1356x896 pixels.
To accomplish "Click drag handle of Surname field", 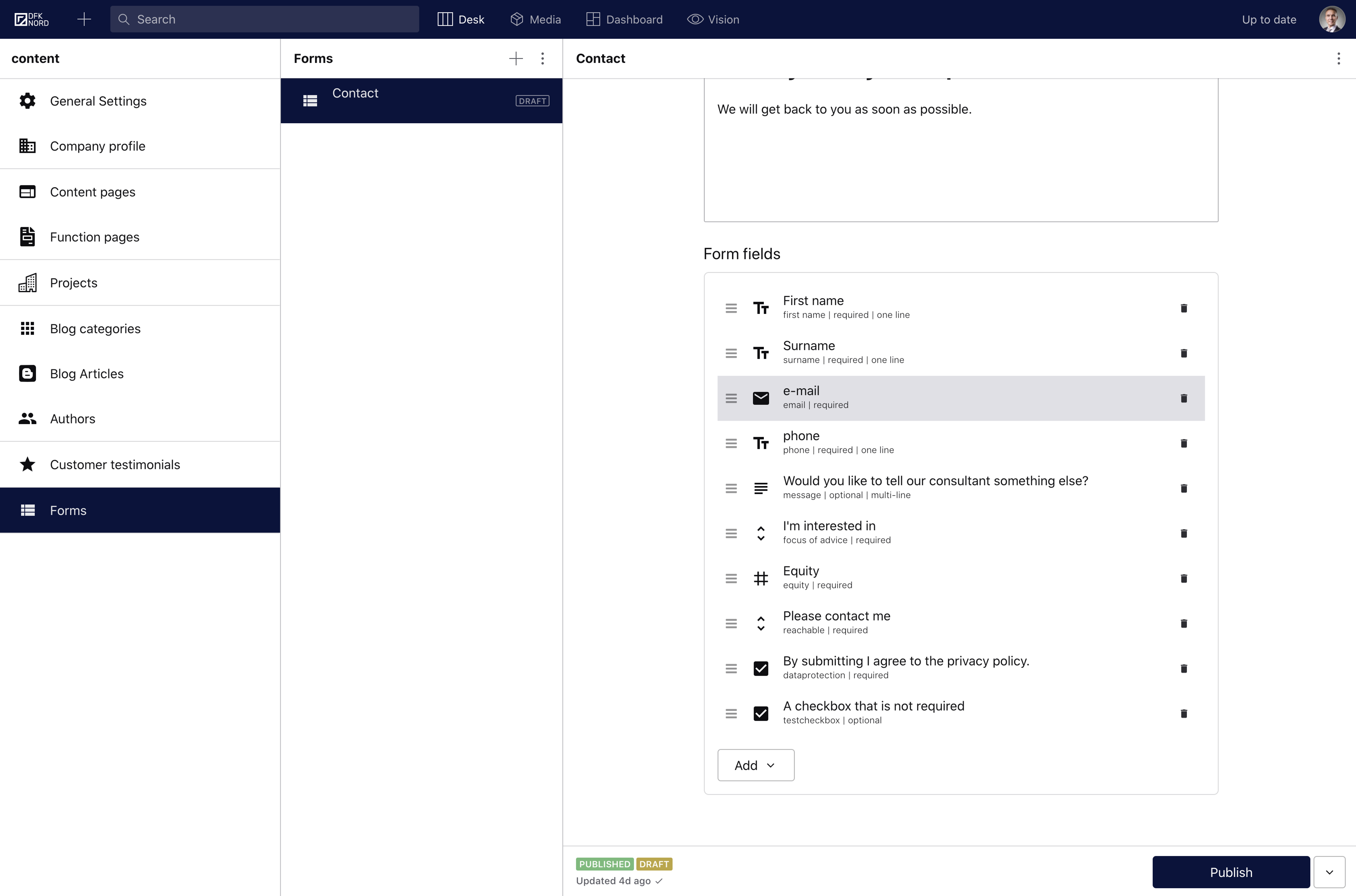I will (731, 353).
